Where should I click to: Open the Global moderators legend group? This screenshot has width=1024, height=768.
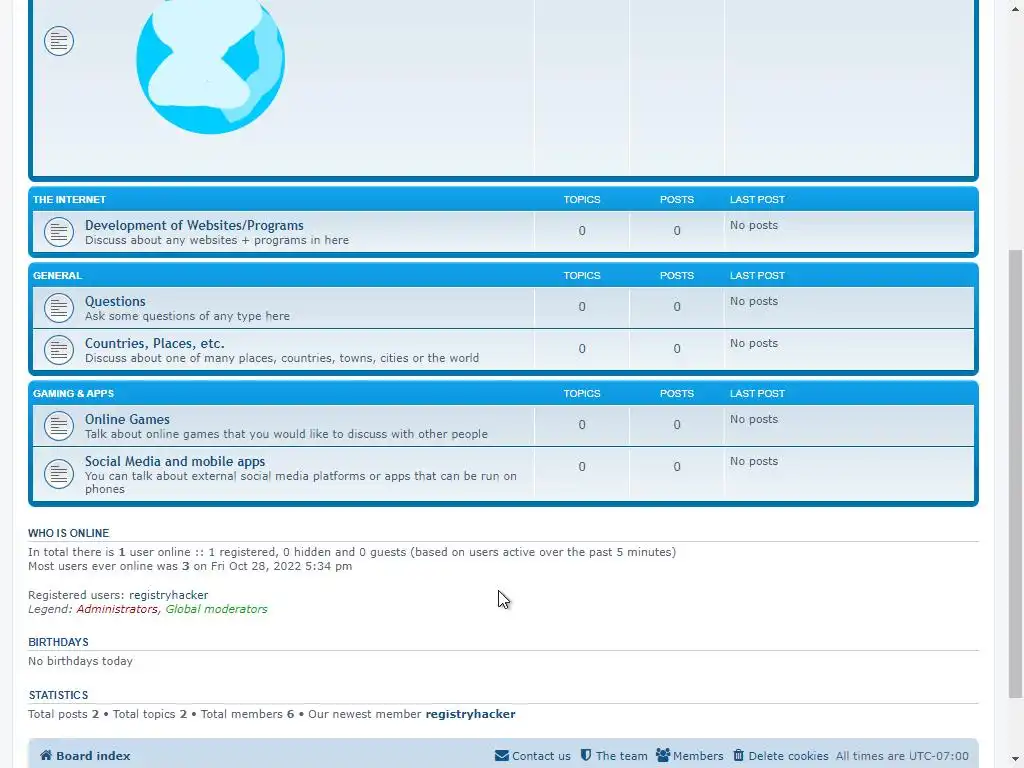216,609
